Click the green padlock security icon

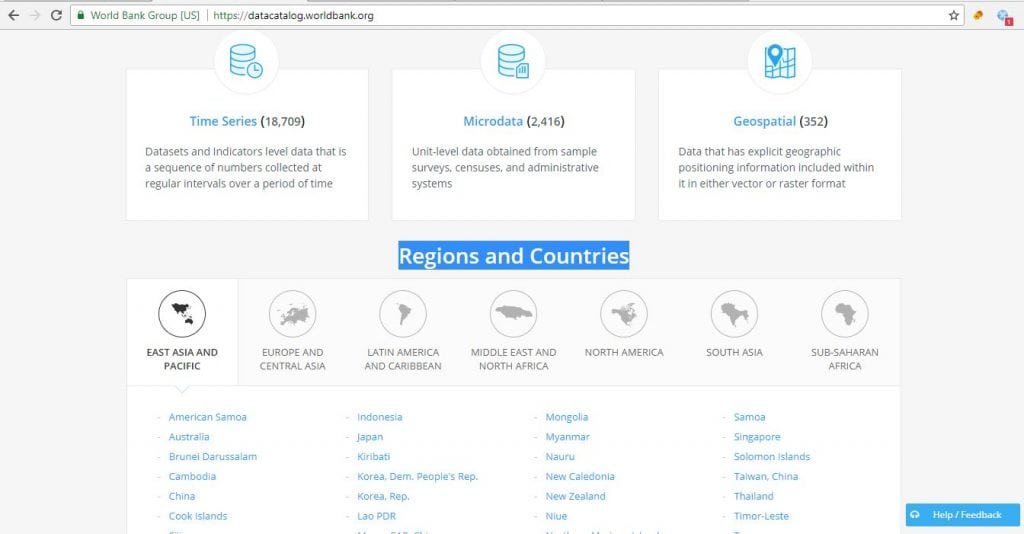(81, 15)
